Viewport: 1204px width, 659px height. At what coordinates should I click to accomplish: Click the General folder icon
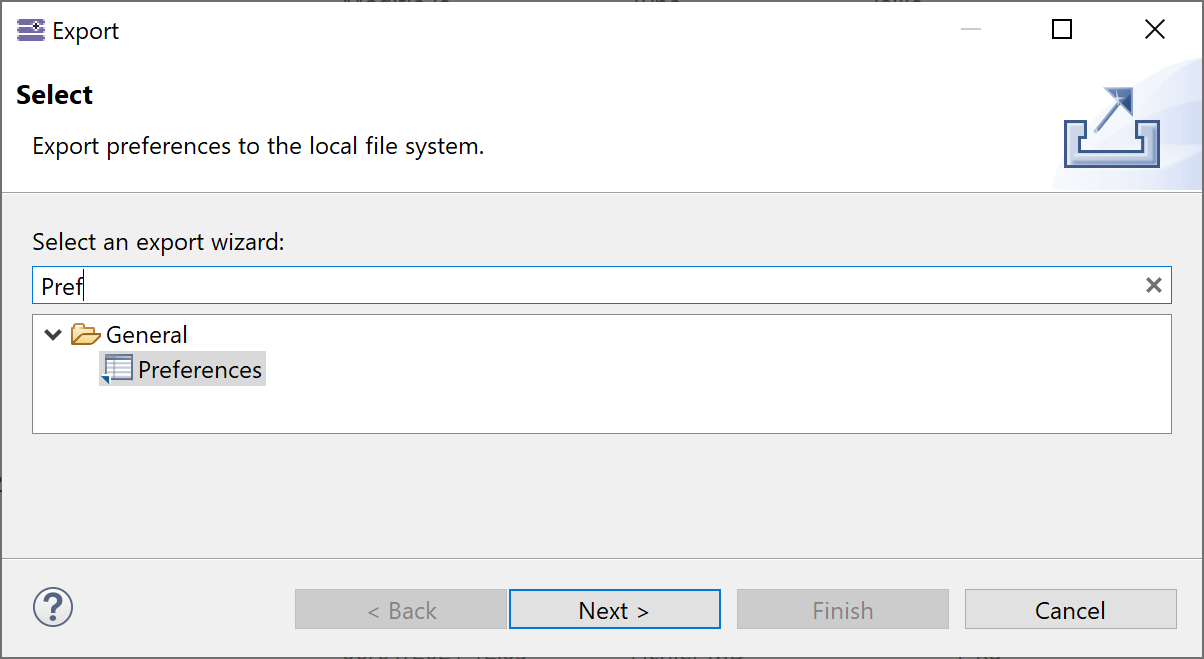tap(86, 335)
